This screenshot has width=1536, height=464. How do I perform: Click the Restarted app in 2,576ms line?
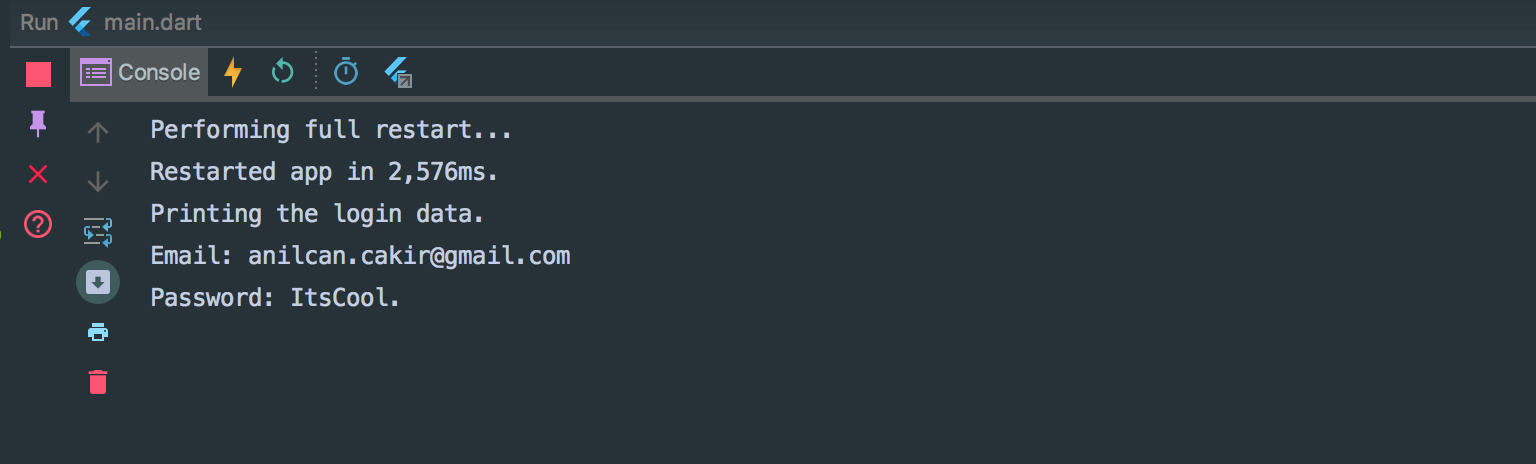(x=324, y=172)
